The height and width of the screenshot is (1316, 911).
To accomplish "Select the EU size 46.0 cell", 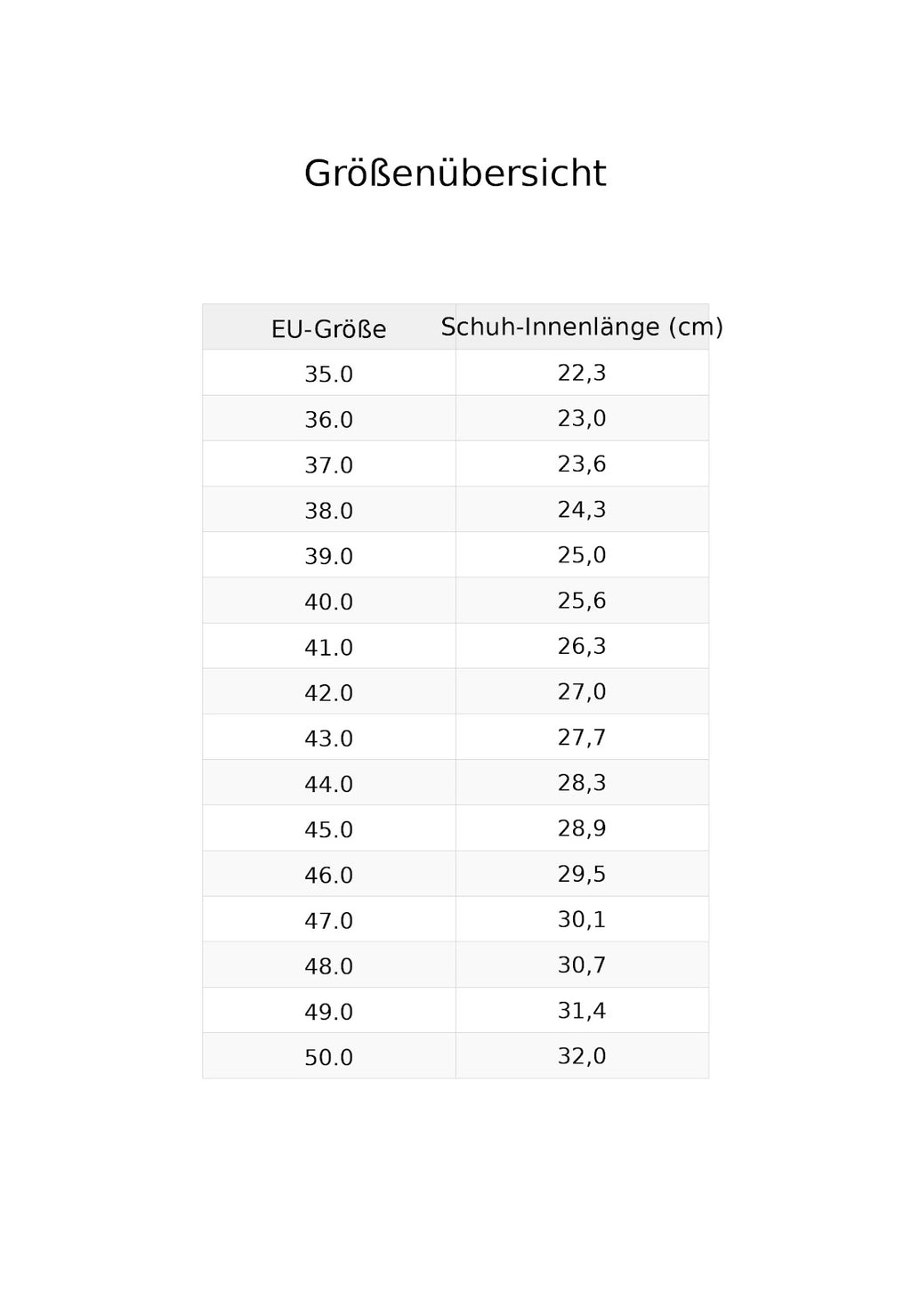I will point(329,874).
